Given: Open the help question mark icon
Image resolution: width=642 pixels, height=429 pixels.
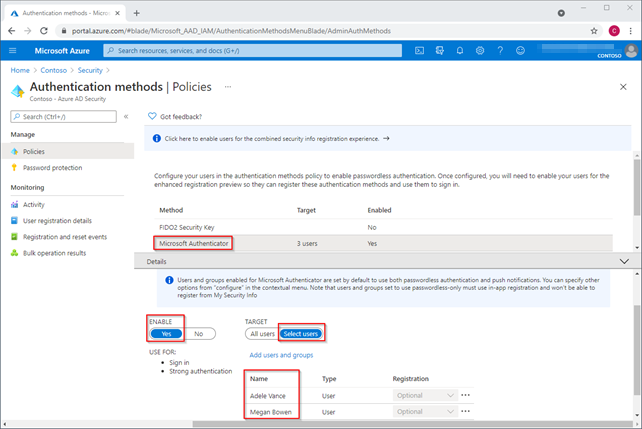Looking at the screenshot, I should pos(500,50).
